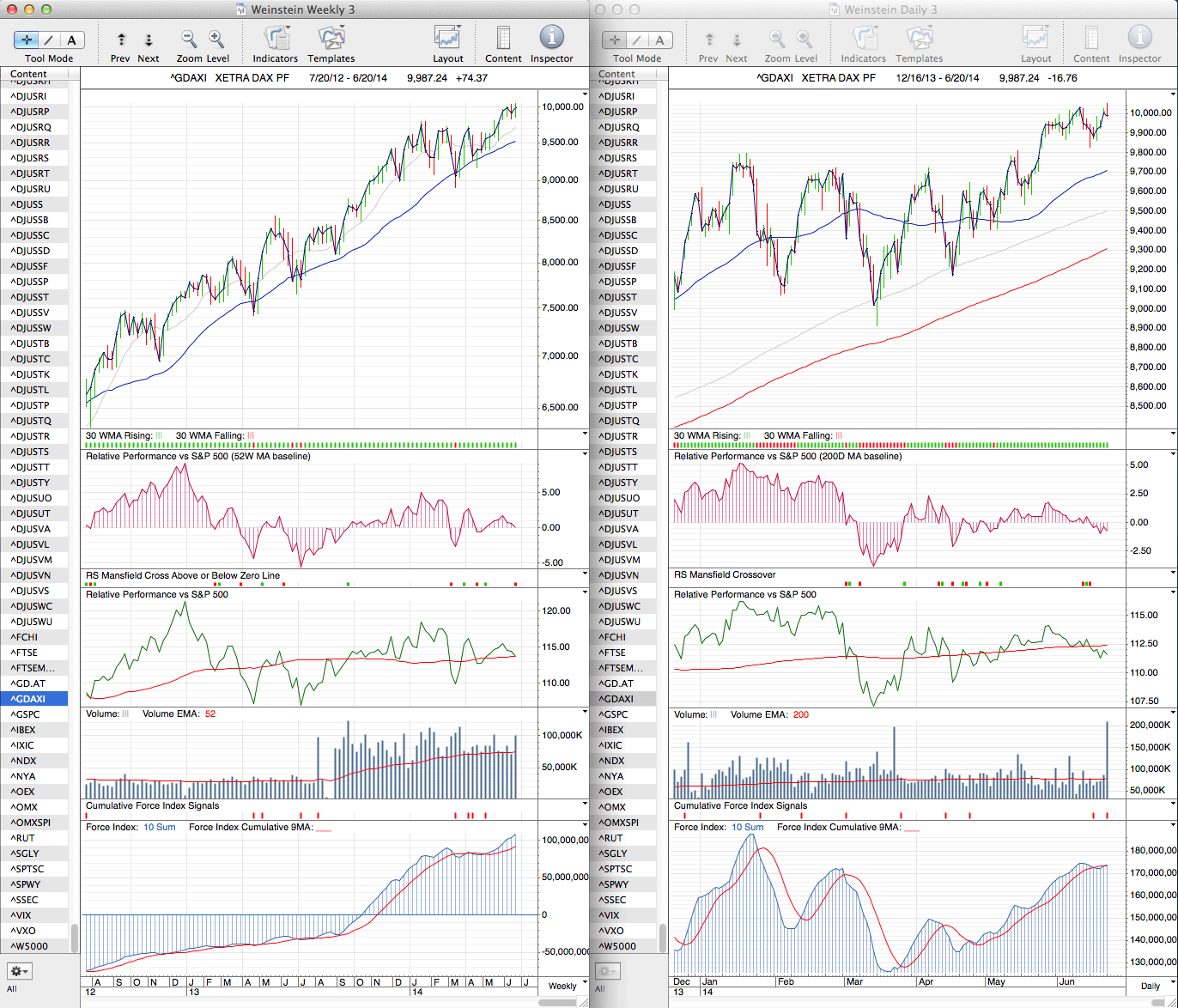Open the Inspector in the Weekly window
This screenshot has height=1008, width=1178.
pyautogui.click(x=551, y=39)
